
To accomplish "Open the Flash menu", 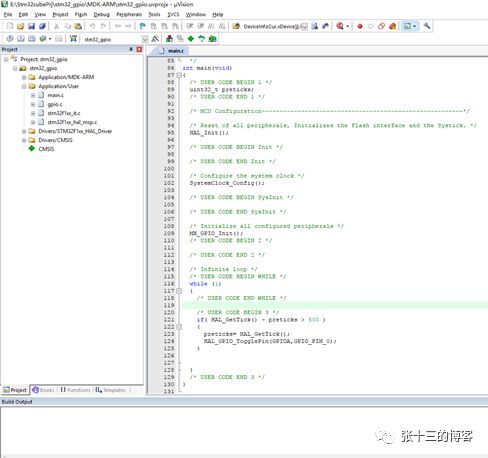I will pyautogui.click(x=81, y=15).
